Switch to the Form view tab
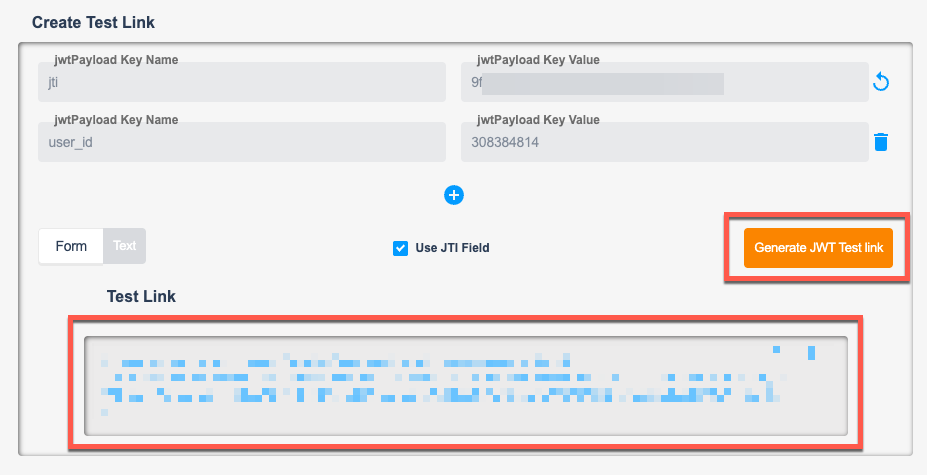The width and height of the screenshot is (927, 475). click(71, 246)
